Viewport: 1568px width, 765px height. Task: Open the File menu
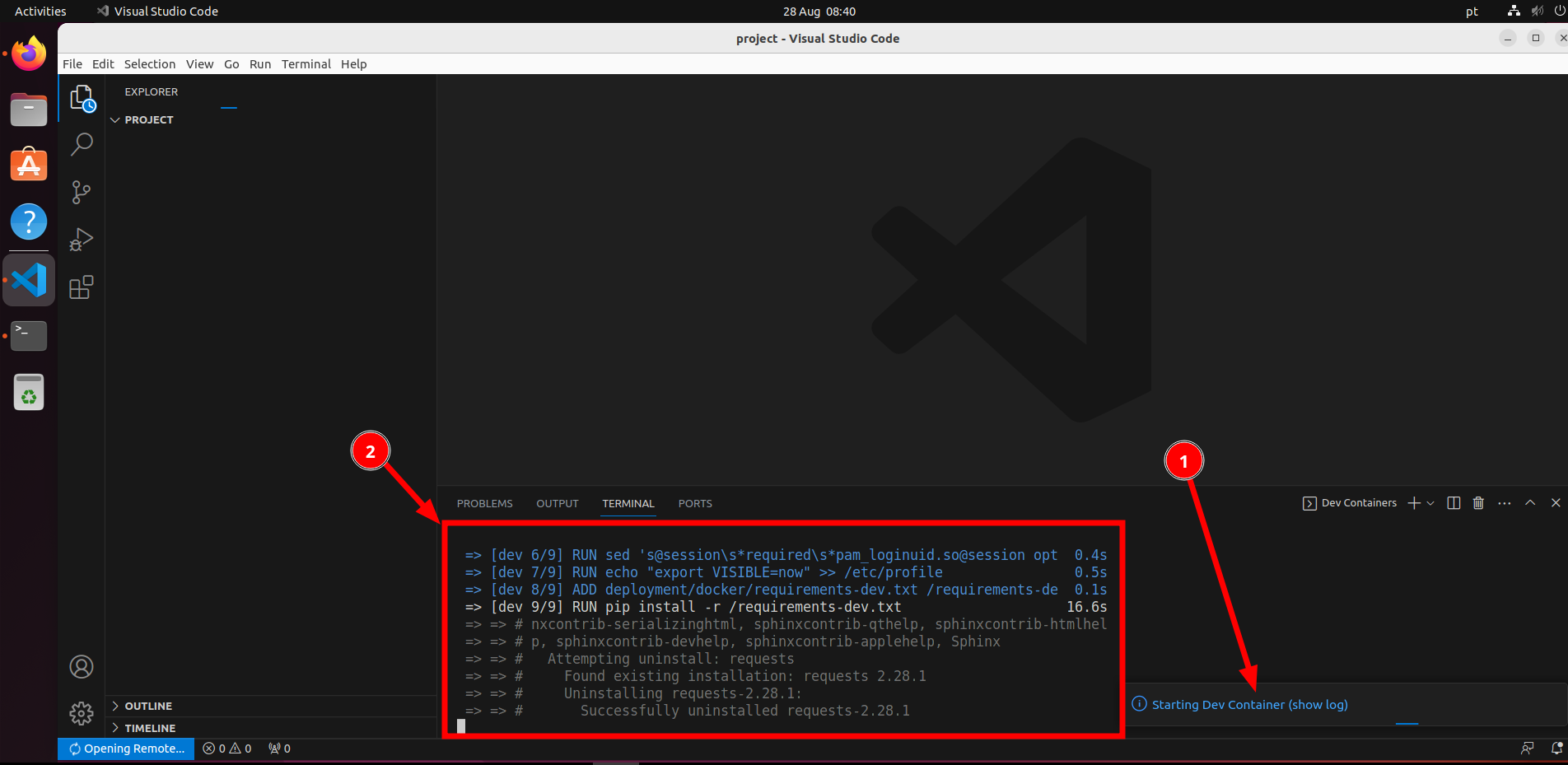(x=72, y=64)
